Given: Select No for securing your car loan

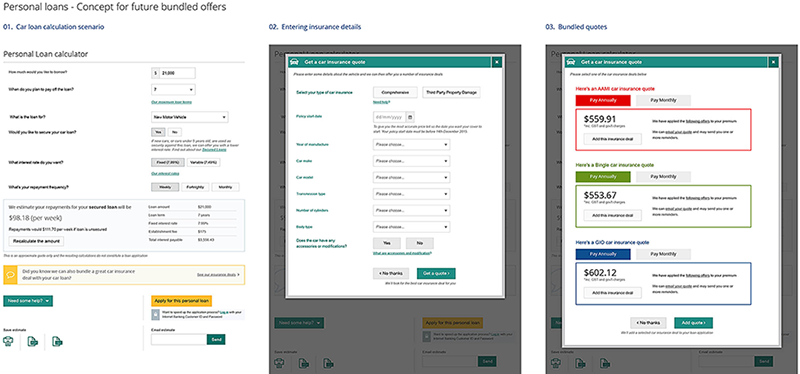Looking at the screenshot, I should point(173,132).
